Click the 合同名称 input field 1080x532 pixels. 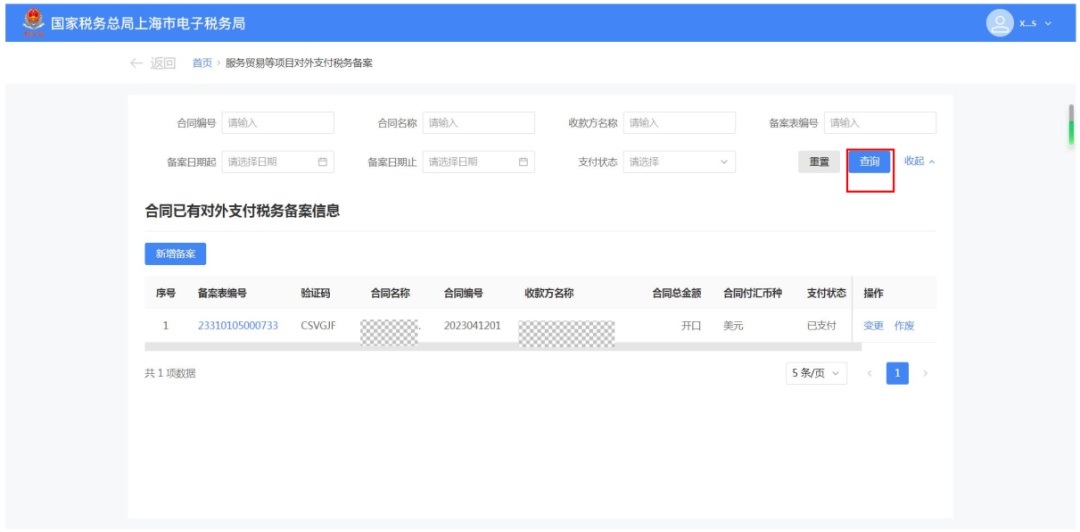coord(479,123)
